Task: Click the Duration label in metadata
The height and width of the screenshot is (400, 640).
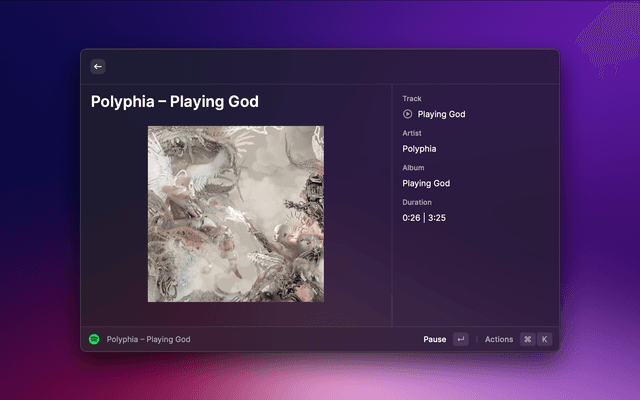Action: (x=417, y=202)
